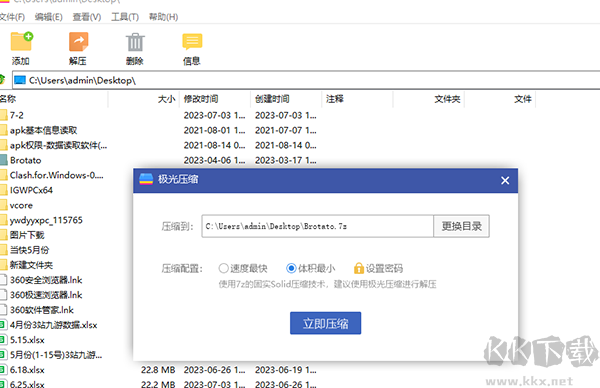Click the 立即压缩 button
This screenshot has height=388, width=600.
click(326, 323)
